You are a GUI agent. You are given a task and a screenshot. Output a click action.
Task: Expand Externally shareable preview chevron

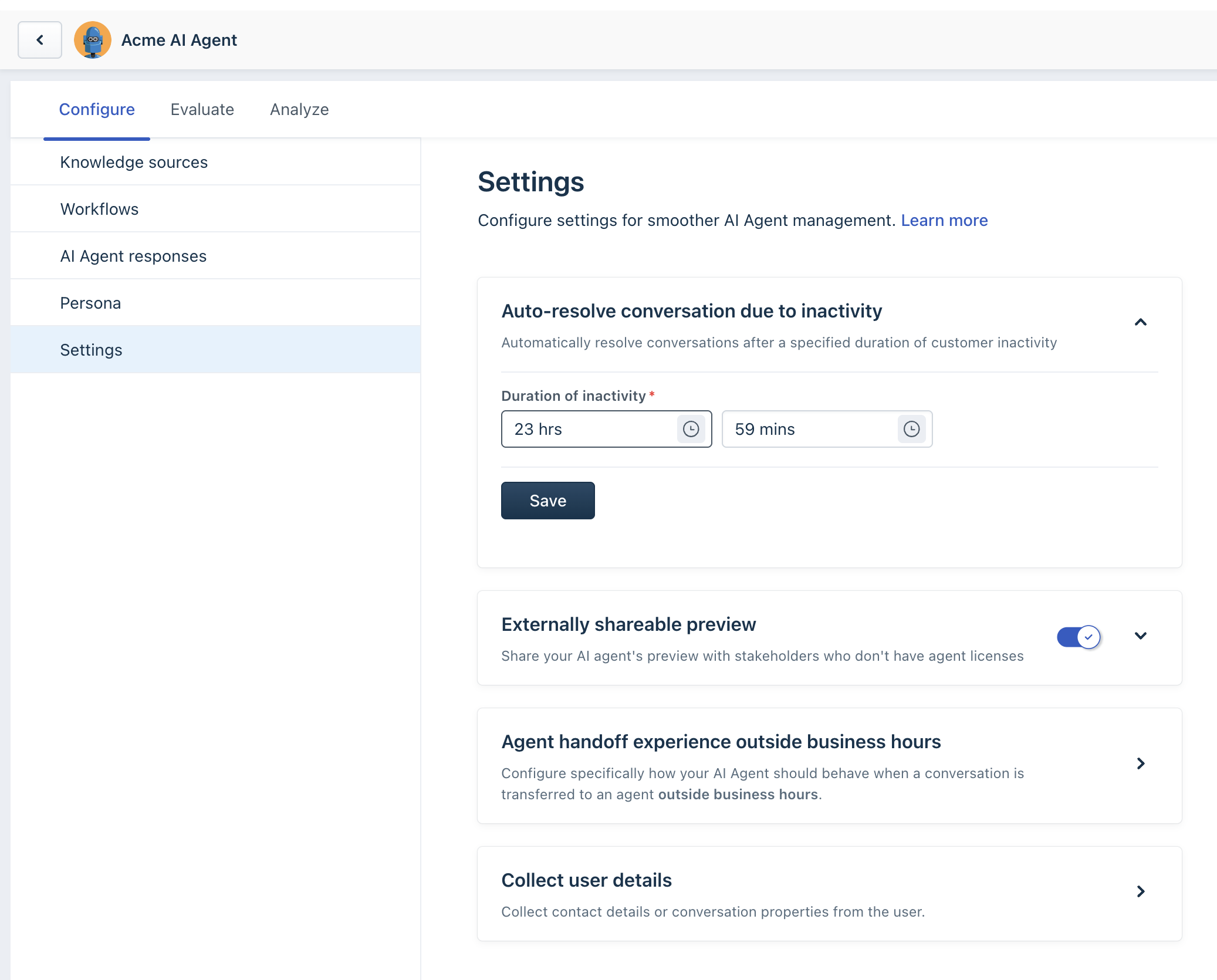point(1140,636)
